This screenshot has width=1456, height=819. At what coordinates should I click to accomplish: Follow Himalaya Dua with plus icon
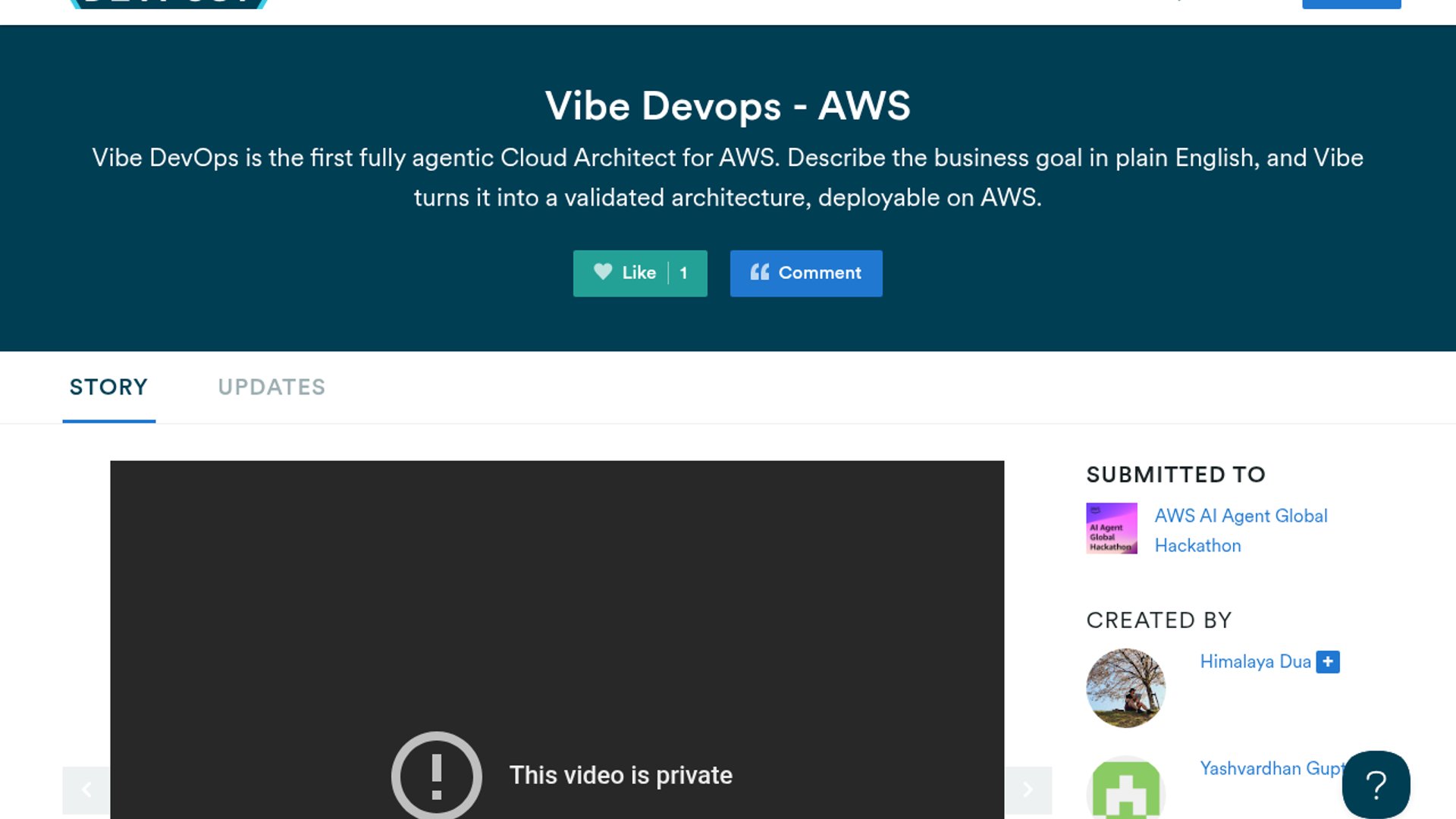[x=1327, y=662]
